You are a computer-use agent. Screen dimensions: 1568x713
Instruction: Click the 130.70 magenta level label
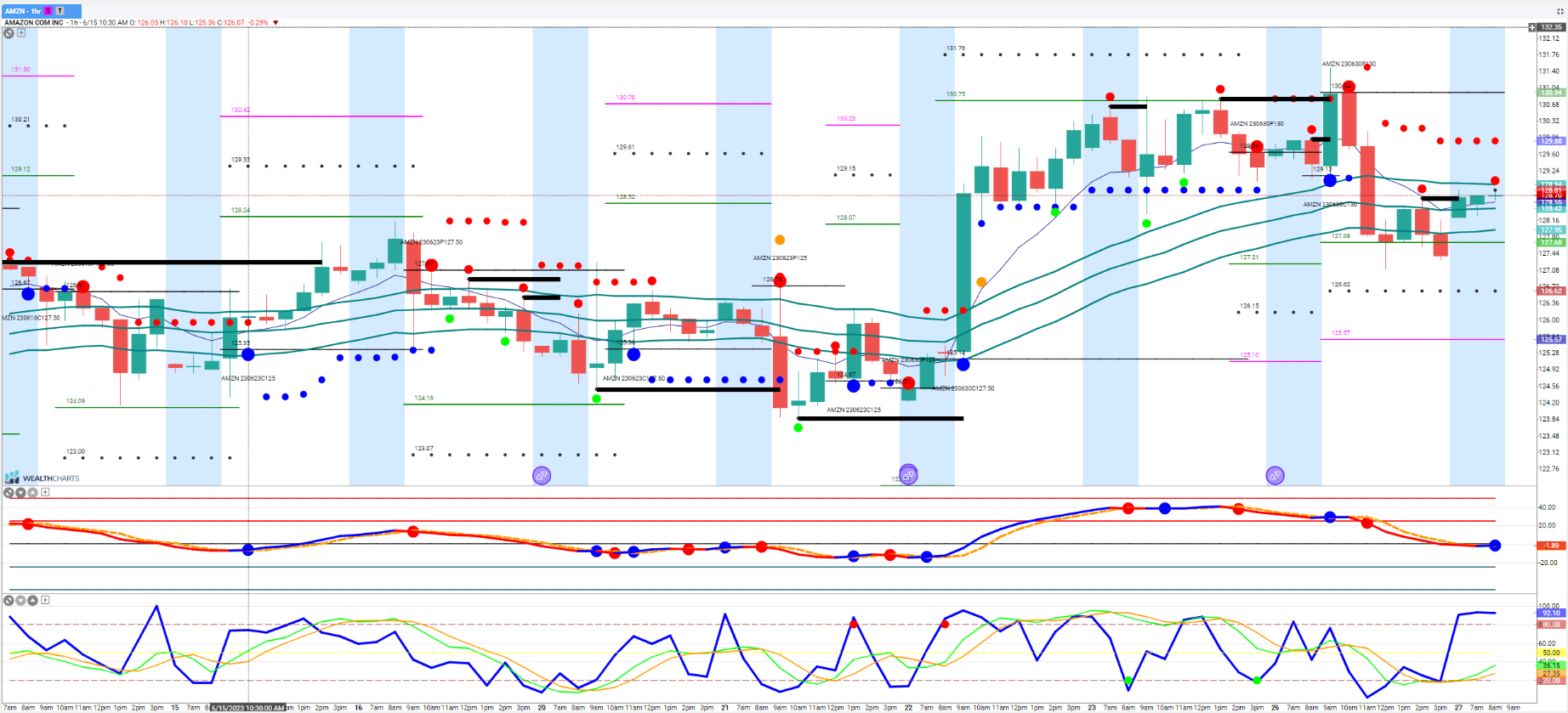[x=626, y=98]
